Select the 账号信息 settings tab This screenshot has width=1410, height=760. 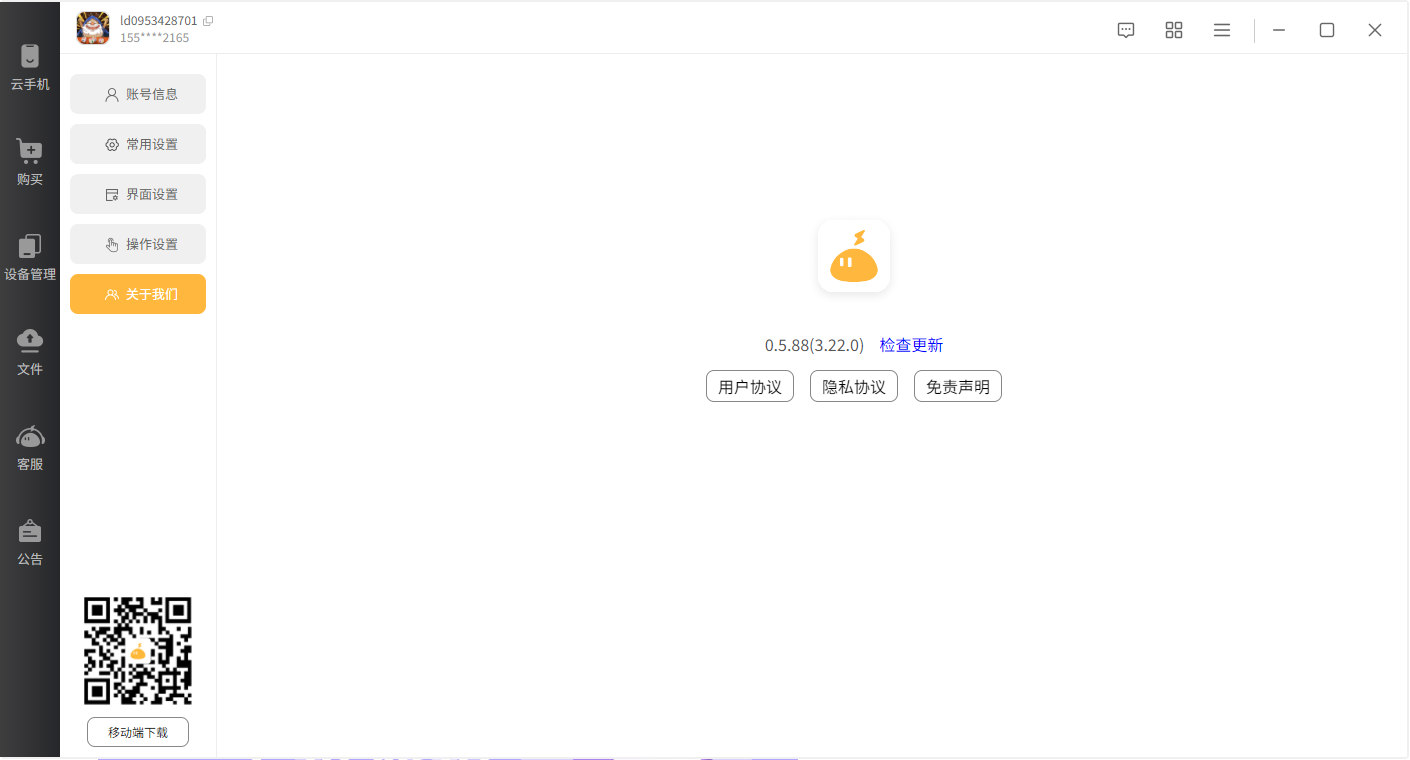tap(138, 94)
